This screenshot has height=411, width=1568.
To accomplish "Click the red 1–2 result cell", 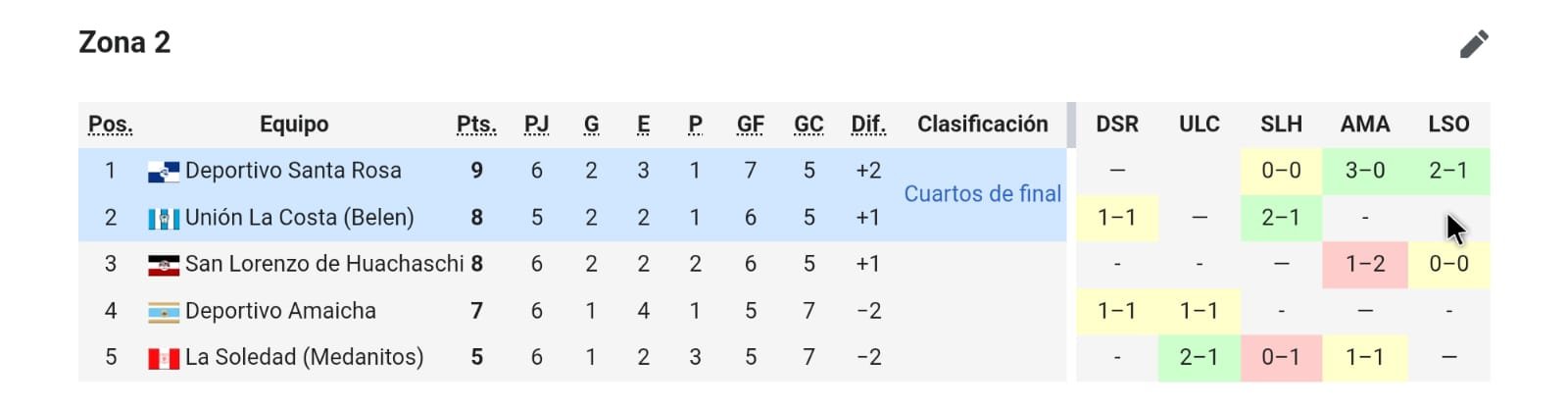I will coord(1364,264).
